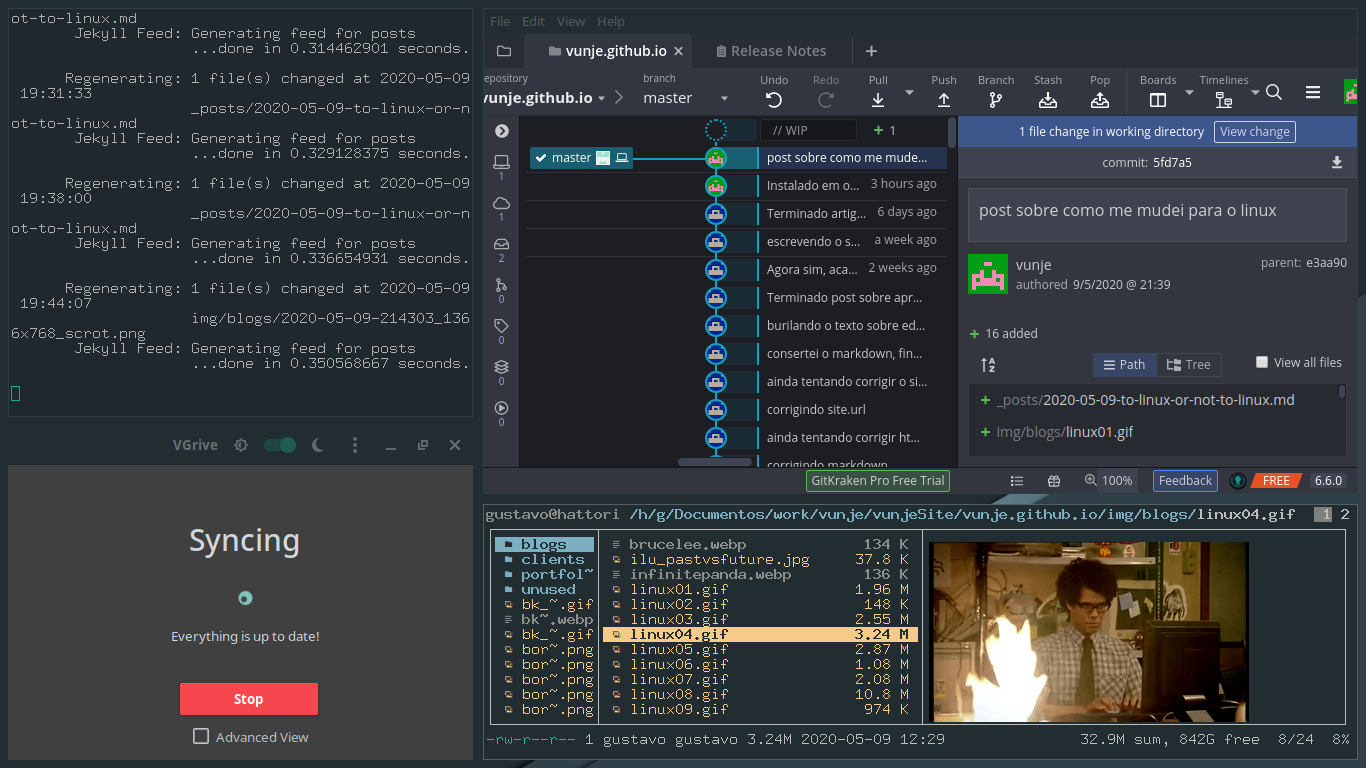1366x768 pixels.
Task: Undo the last GitKraken action
Action: 773,91
